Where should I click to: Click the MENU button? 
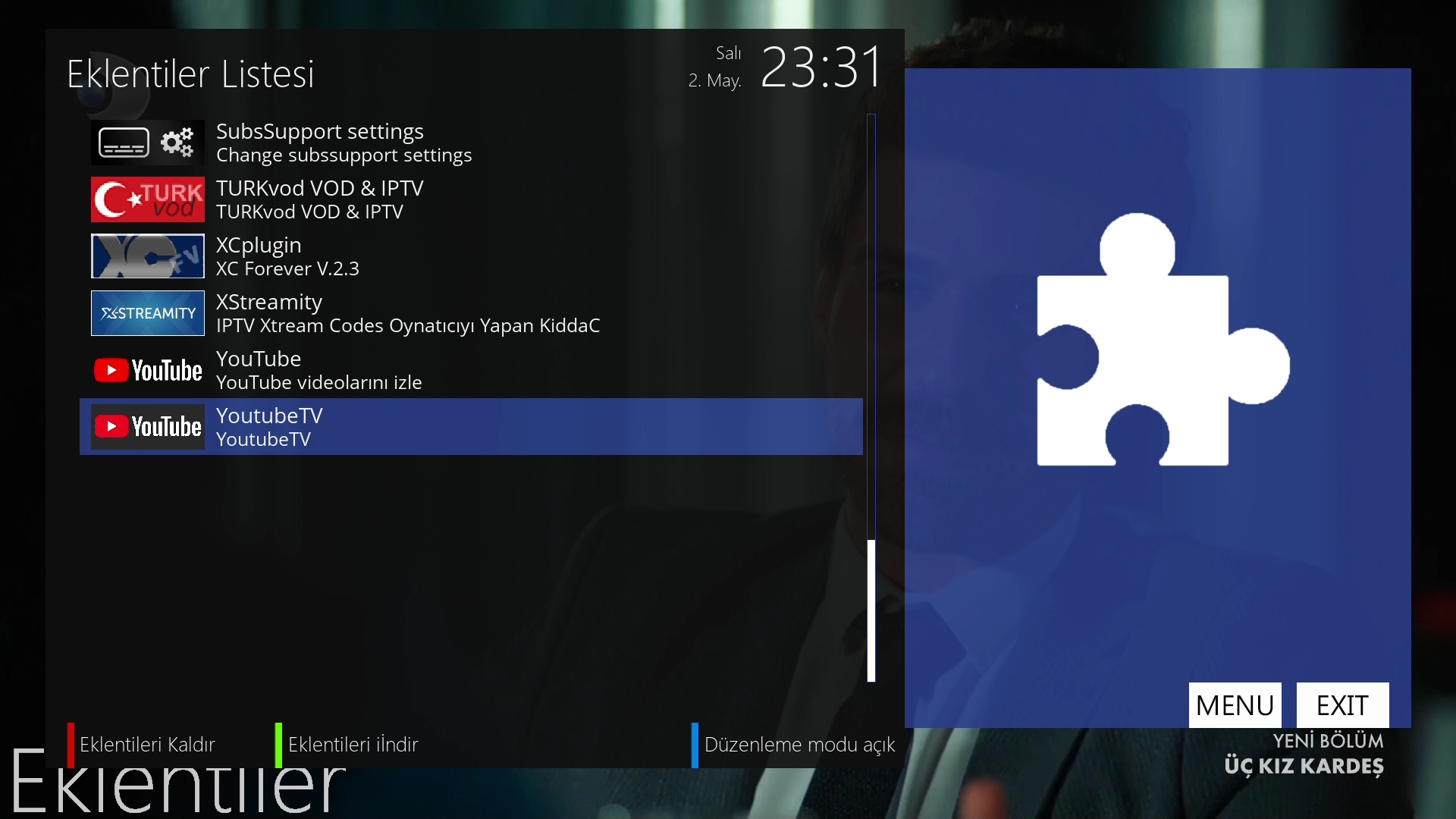click(1235, 705)
